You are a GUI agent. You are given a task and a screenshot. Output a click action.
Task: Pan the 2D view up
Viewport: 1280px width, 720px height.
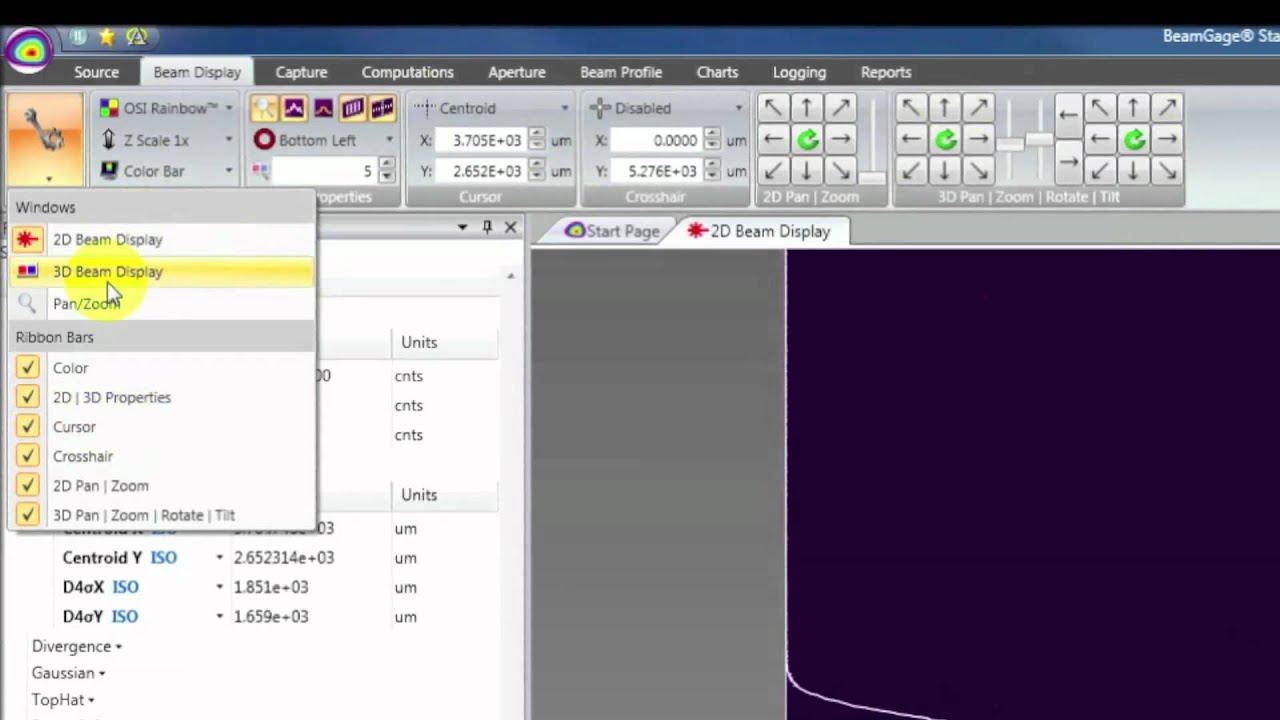tap(807, 108)
